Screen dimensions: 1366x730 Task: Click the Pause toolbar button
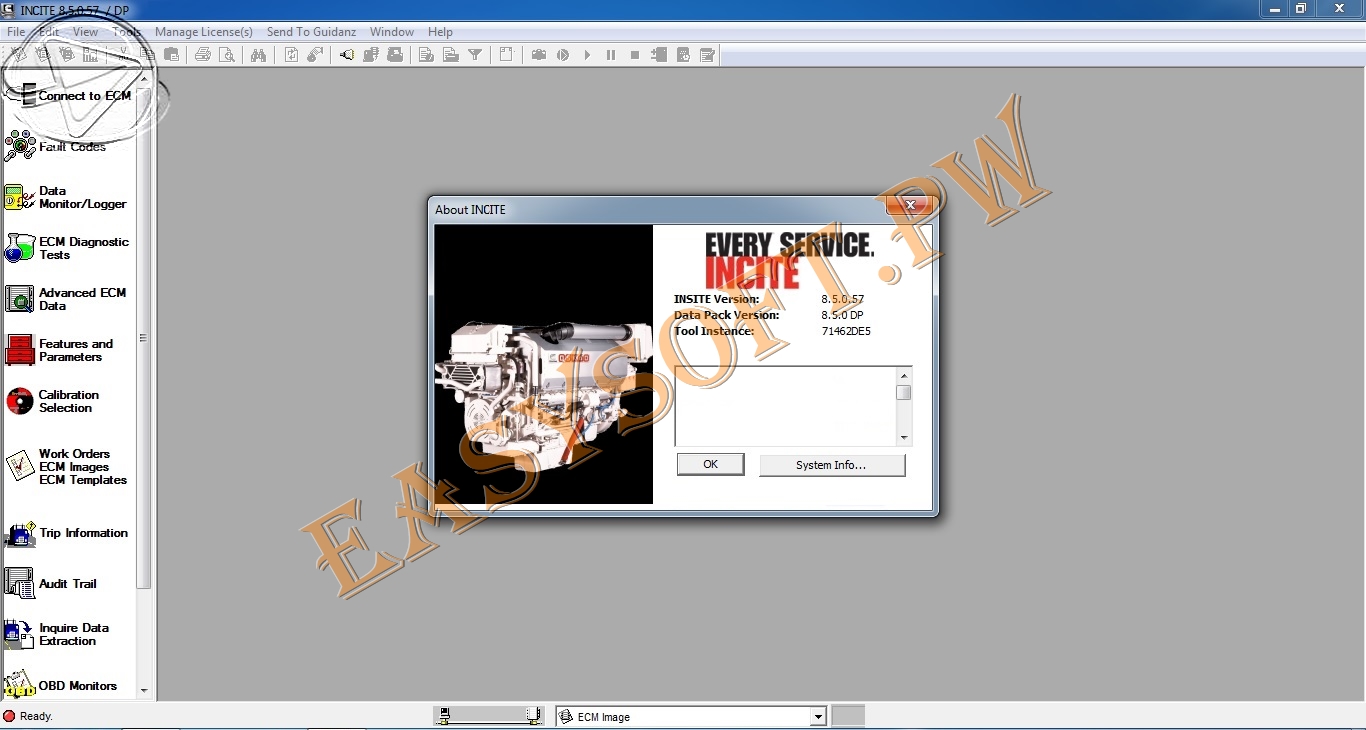click(x=611, y=55)
